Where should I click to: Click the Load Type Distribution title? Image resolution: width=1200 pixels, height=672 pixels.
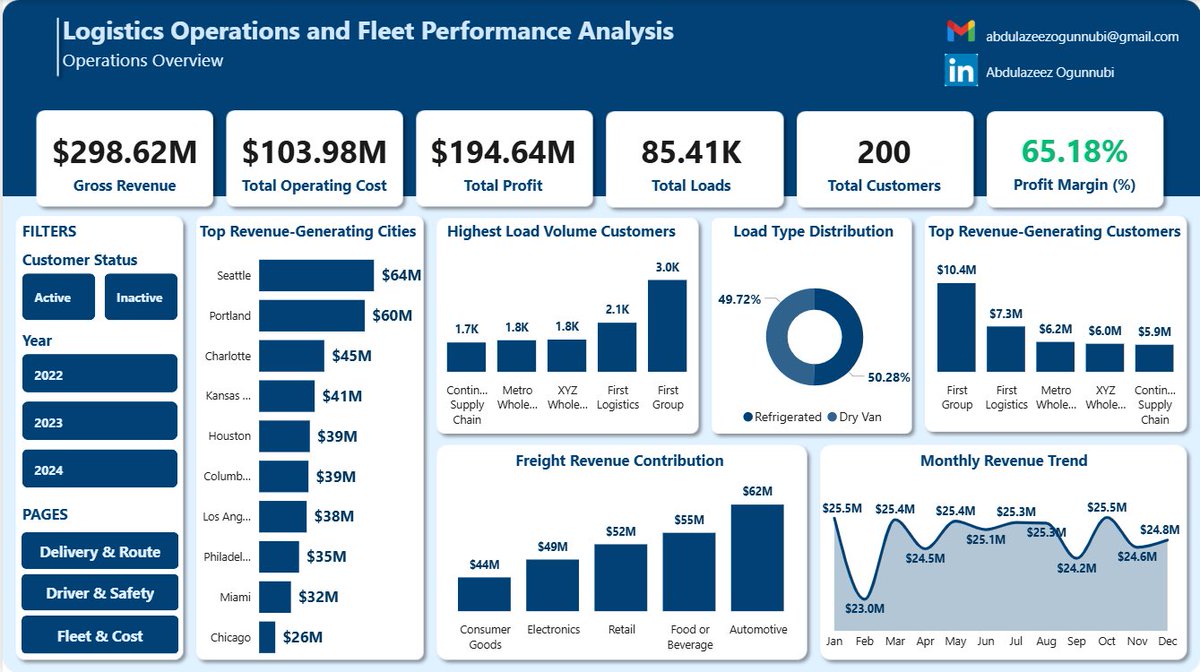813,231
